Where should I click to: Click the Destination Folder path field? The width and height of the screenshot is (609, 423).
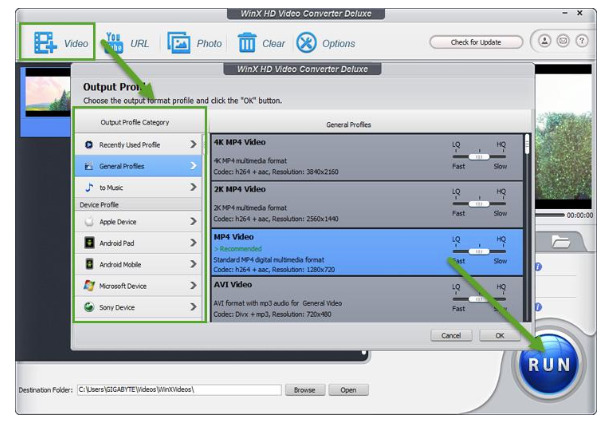point(179,390)
